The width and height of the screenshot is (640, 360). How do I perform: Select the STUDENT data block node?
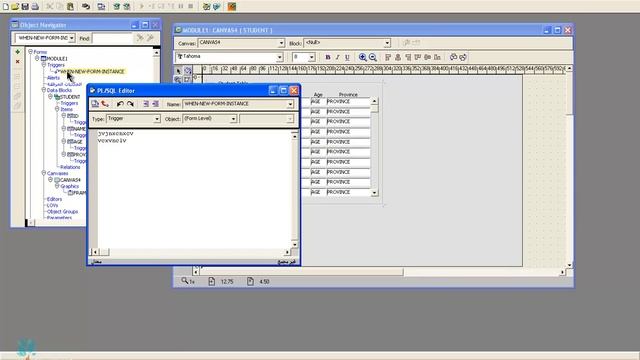tap(70, 97)
